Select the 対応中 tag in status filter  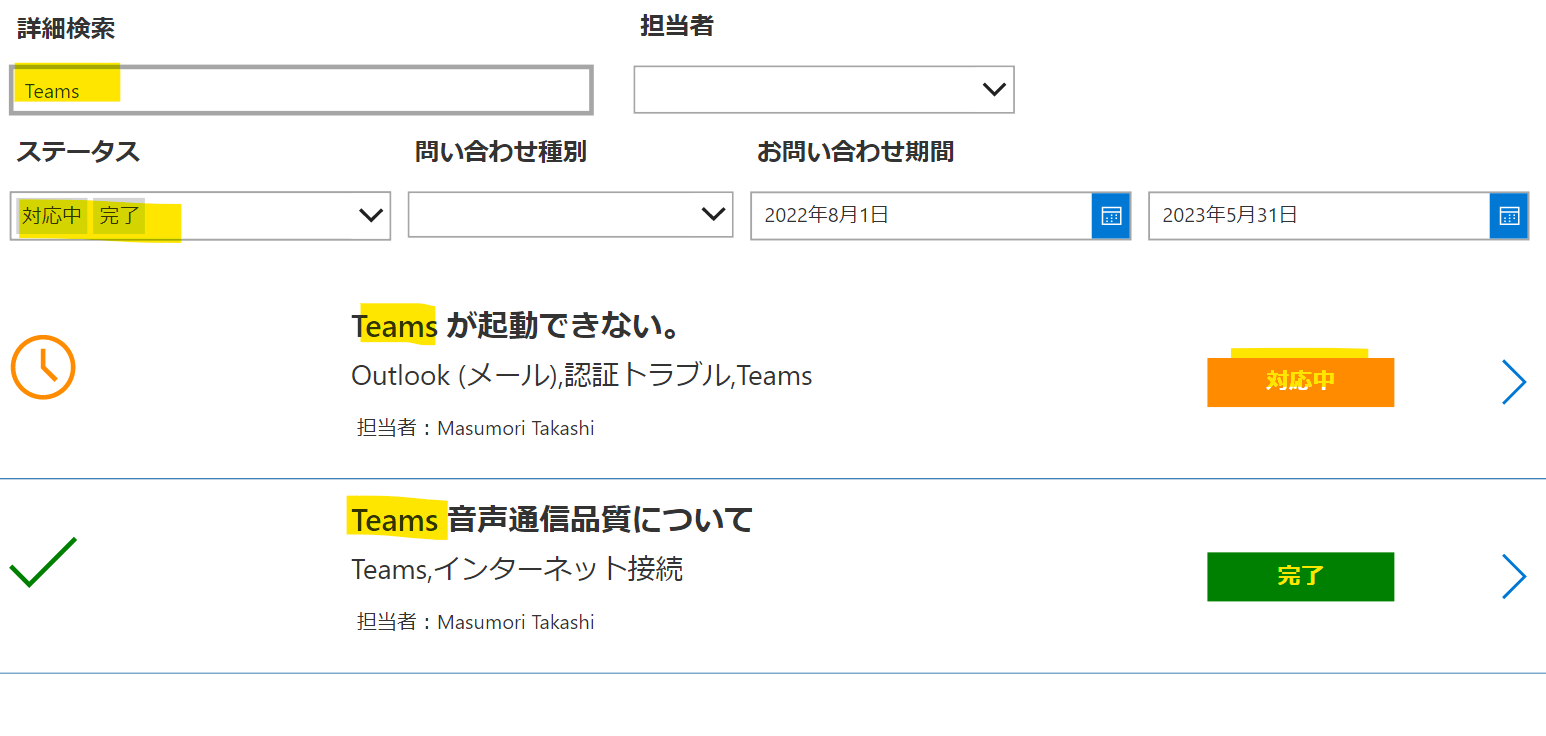(52, 216)
